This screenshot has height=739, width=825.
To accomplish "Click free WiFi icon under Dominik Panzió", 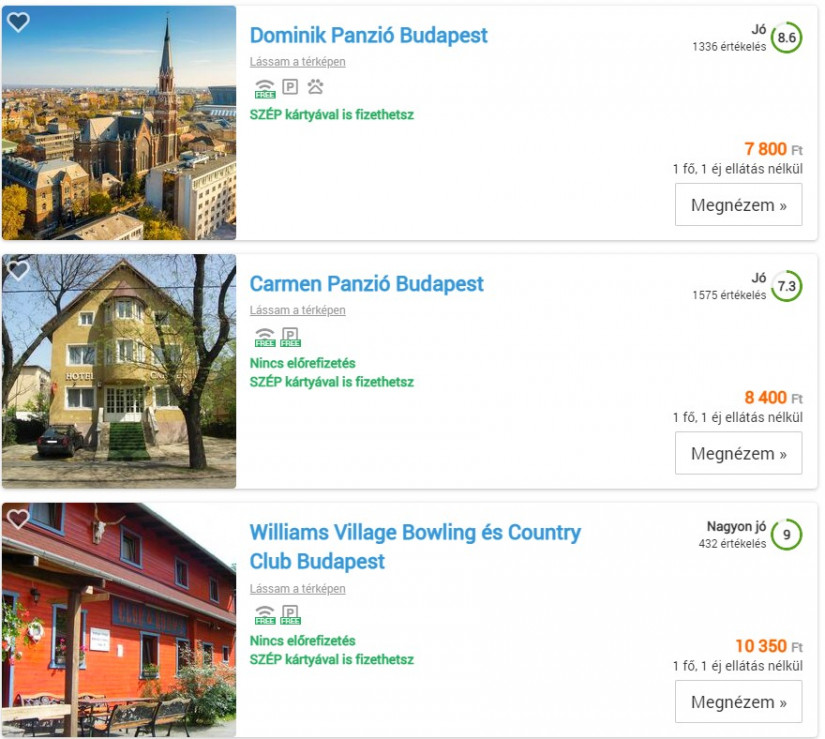I will click(265, 88).
